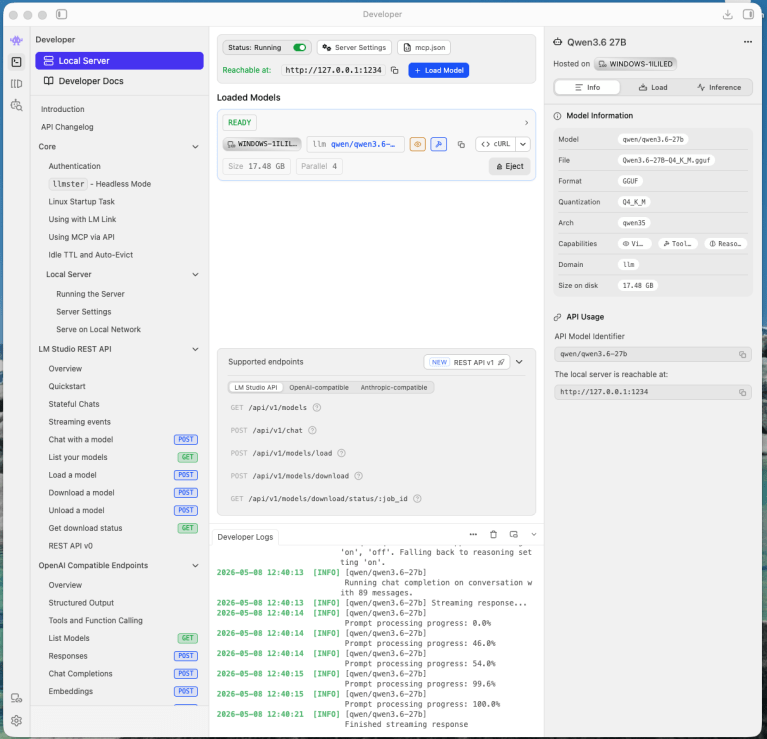Expand the READY model card chevron

(x=526, y=123)
